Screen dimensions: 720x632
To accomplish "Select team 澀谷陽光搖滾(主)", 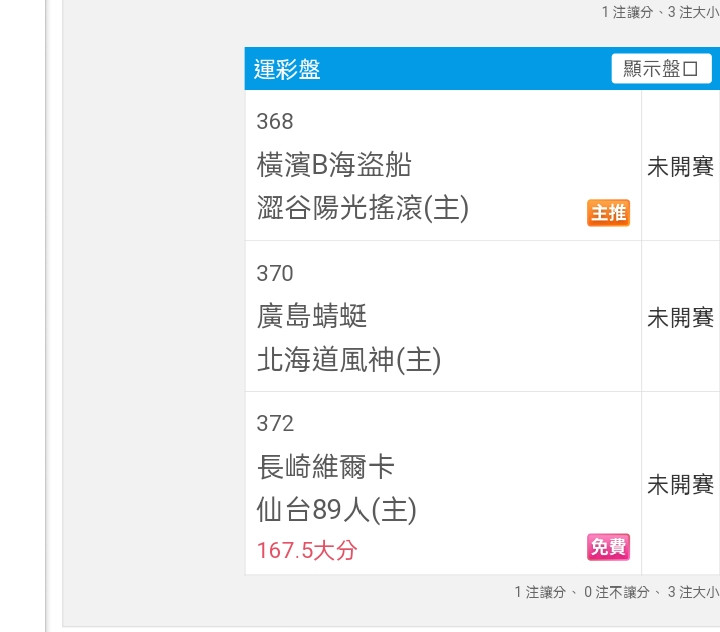I will [362, 208].
